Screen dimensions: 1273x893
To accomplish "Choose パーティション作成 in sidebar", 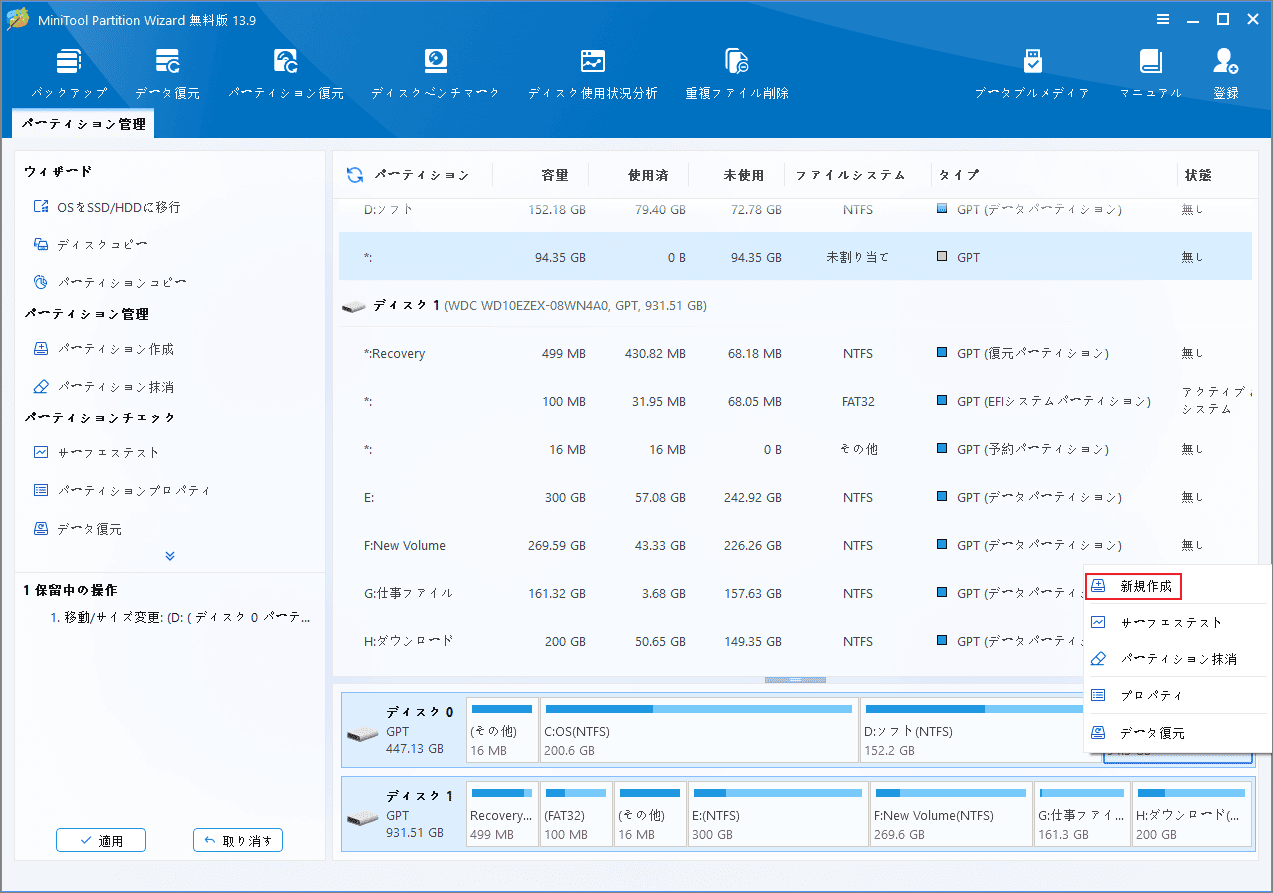I will pos(103,349).
